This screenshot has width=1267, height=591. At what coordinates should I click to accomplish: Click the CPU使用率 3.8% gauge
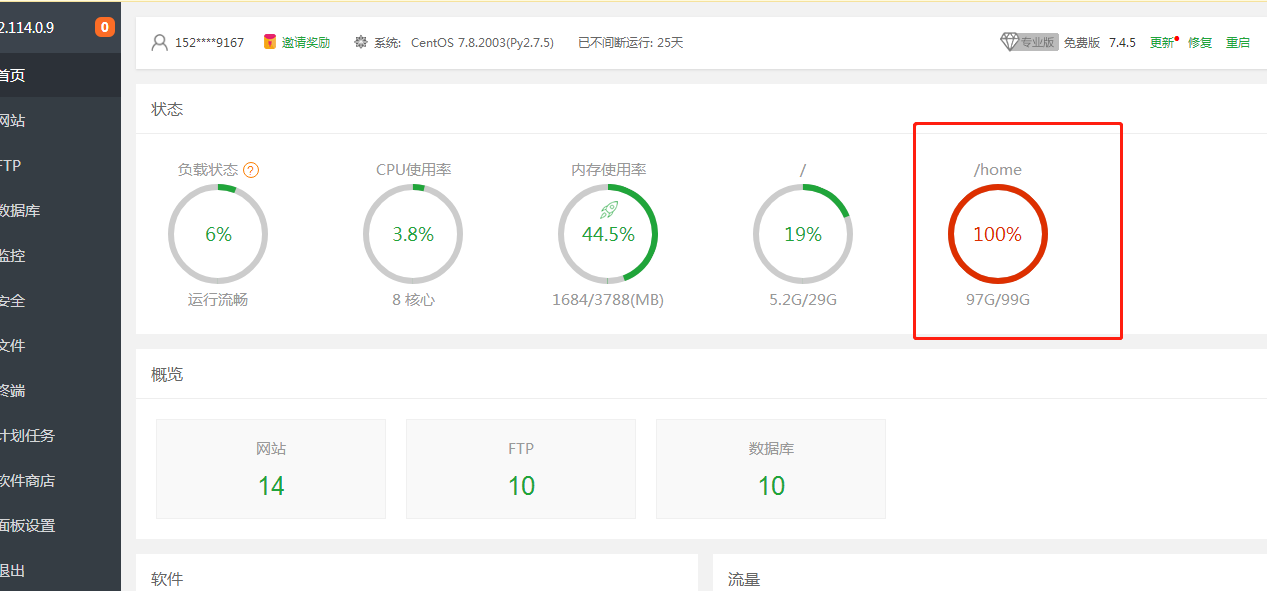point(413,234)
